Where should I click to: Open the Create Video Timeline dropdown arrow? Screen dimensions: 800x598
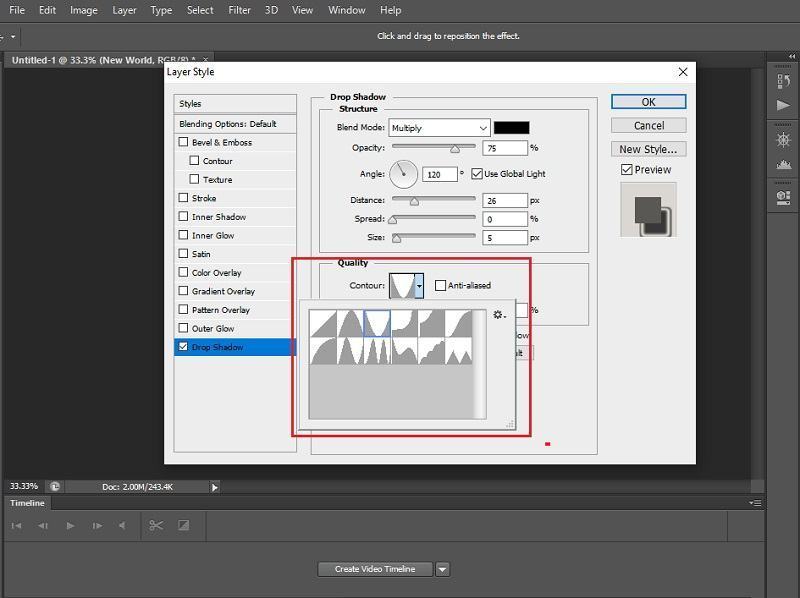(442, 568)
